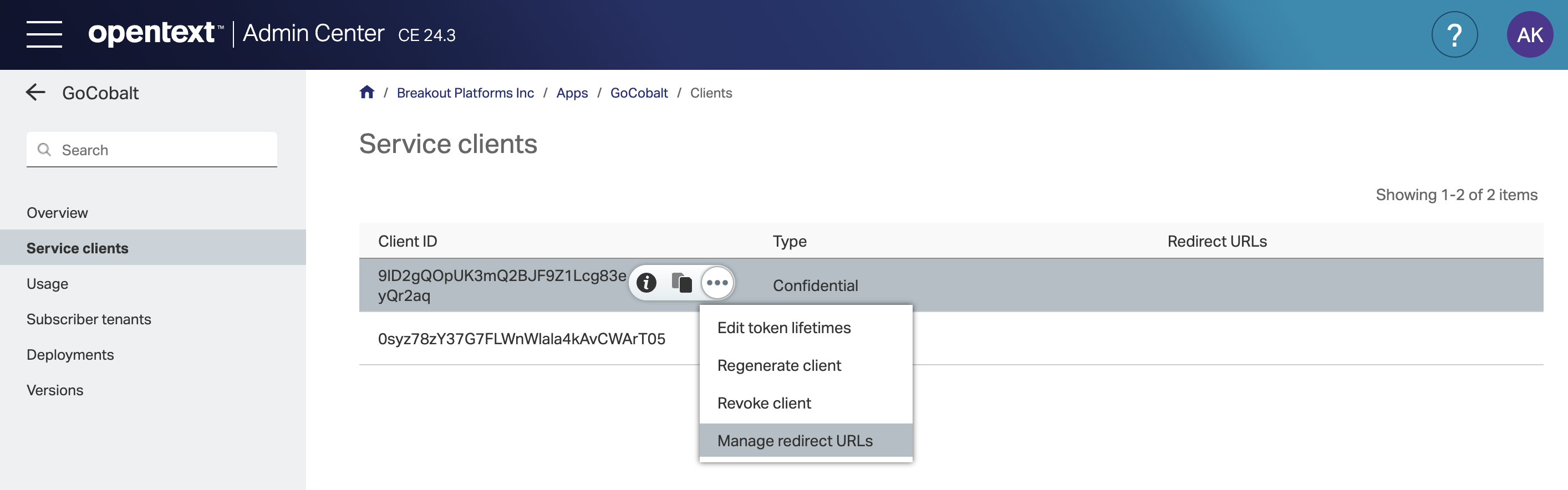Follow the Apps breadcrumb link
This screenshot has height=490, width=1568.
tap(572, 93)
